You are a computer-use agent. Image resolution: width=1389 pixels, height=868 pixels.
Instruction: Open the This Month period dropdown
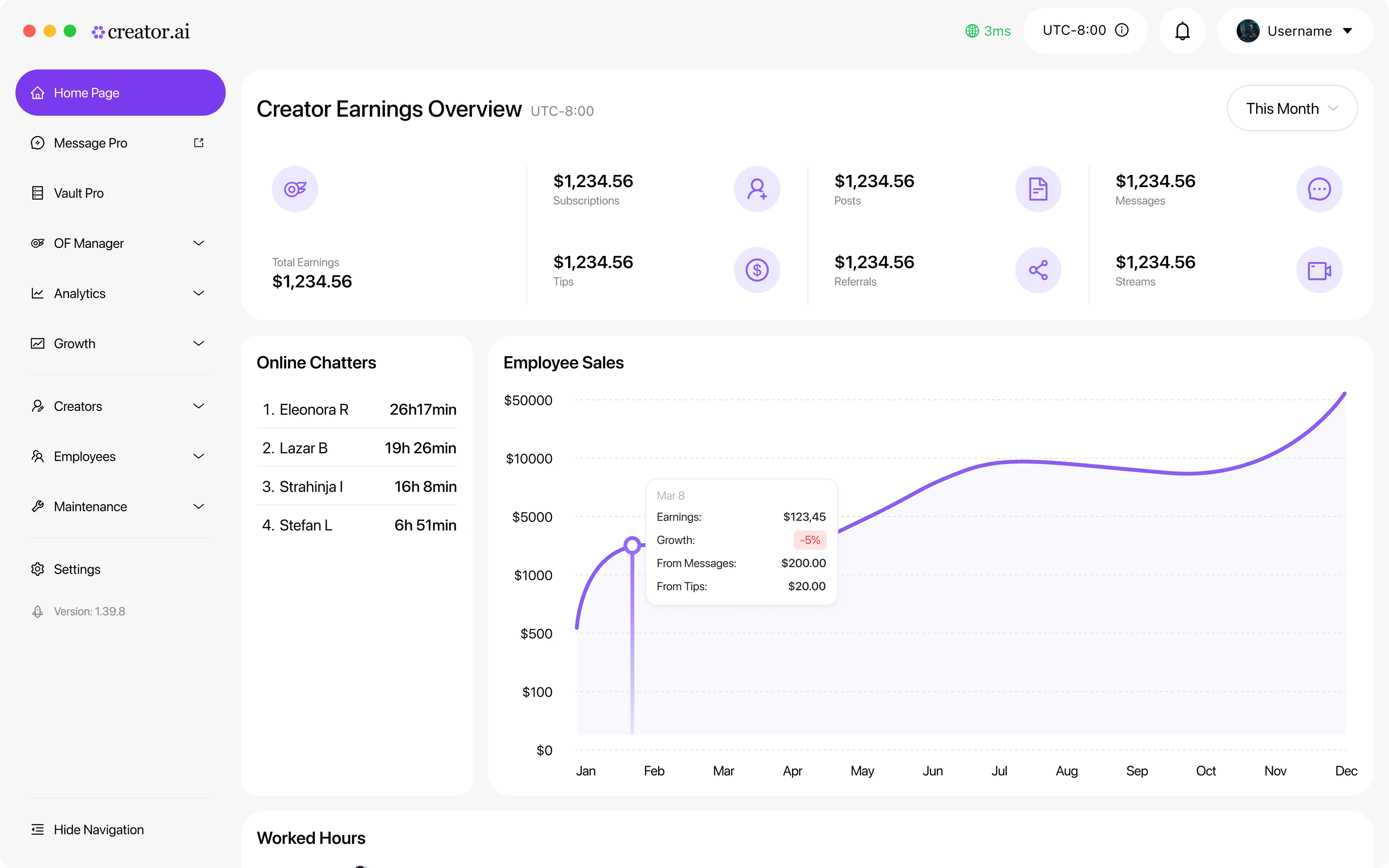click(1292, 109)
